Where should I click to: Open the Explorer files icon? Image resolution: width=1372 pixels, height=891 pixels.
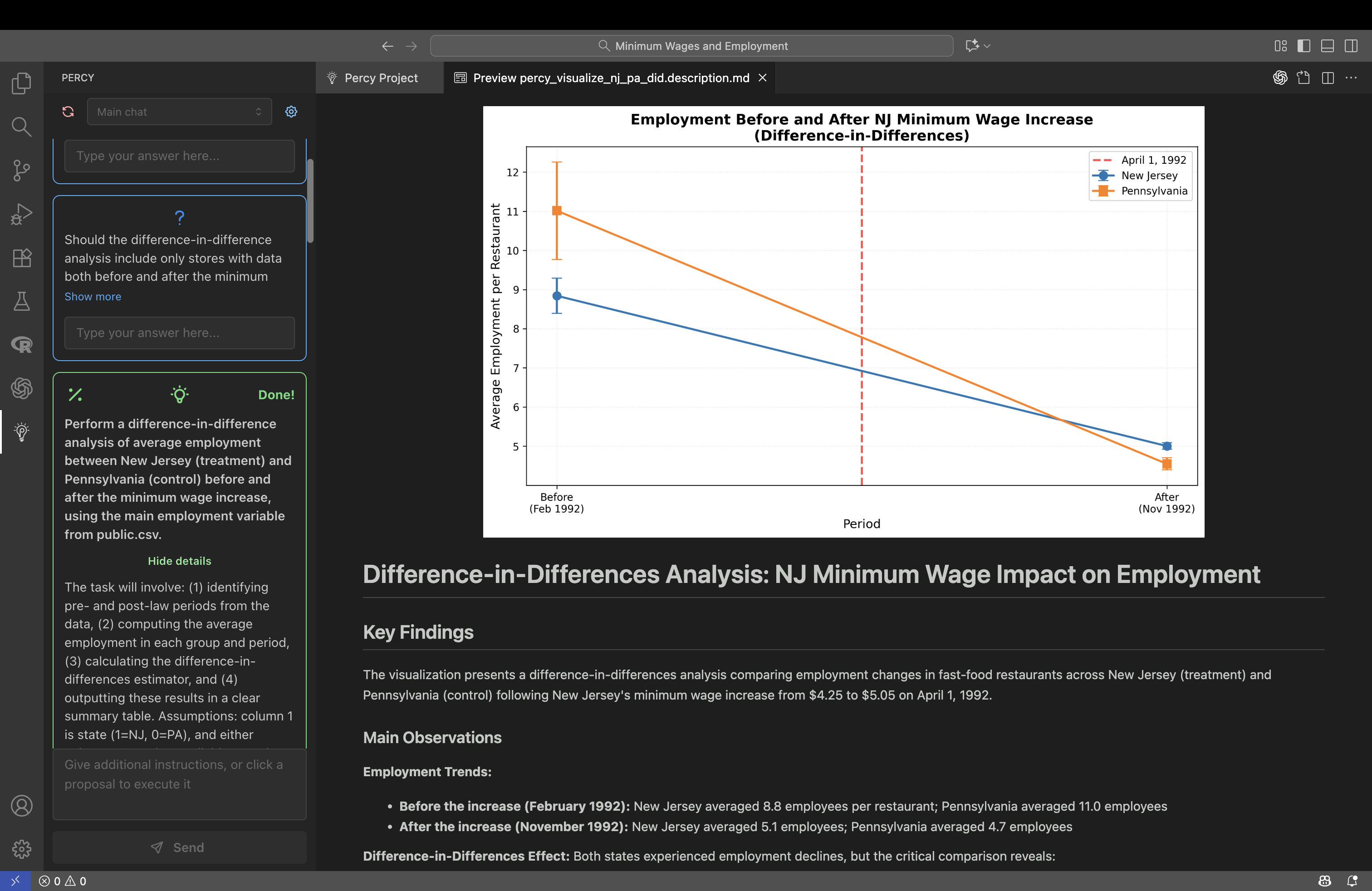pos(21,83)
